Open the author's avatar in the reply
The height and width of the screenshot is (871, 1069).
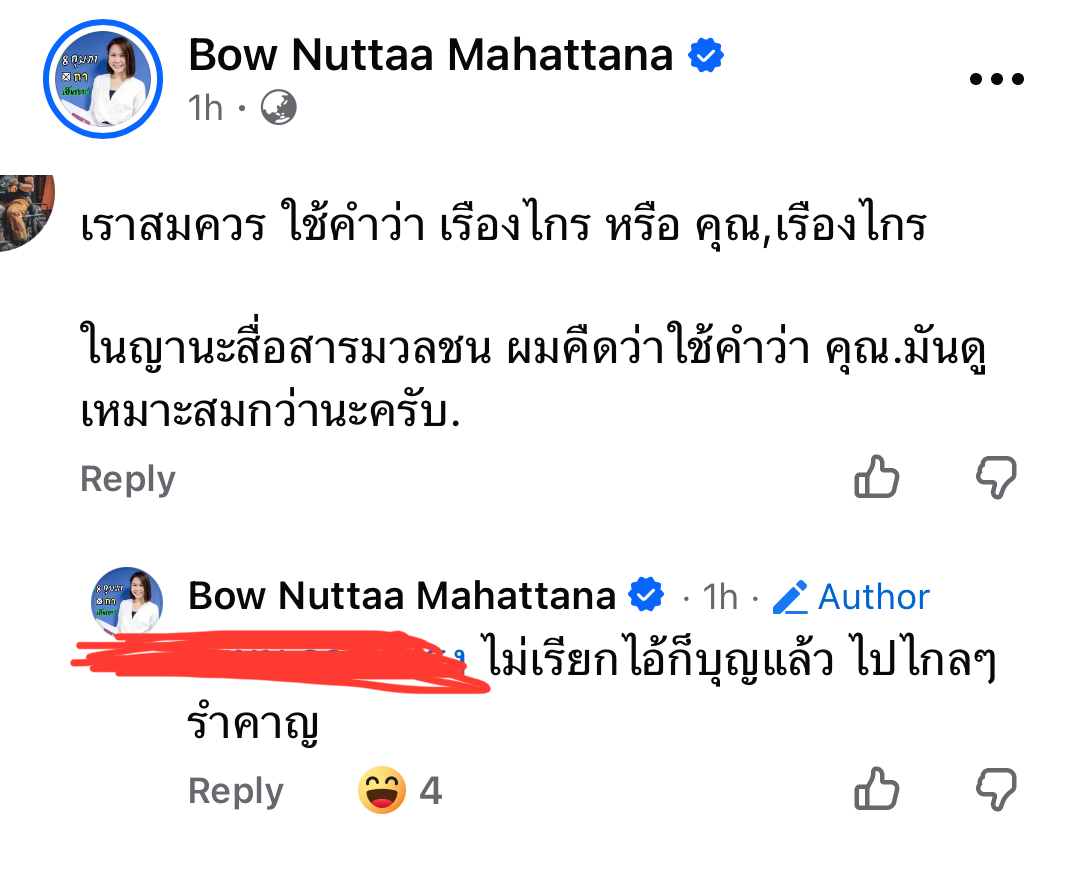click(x=127, y=602)
